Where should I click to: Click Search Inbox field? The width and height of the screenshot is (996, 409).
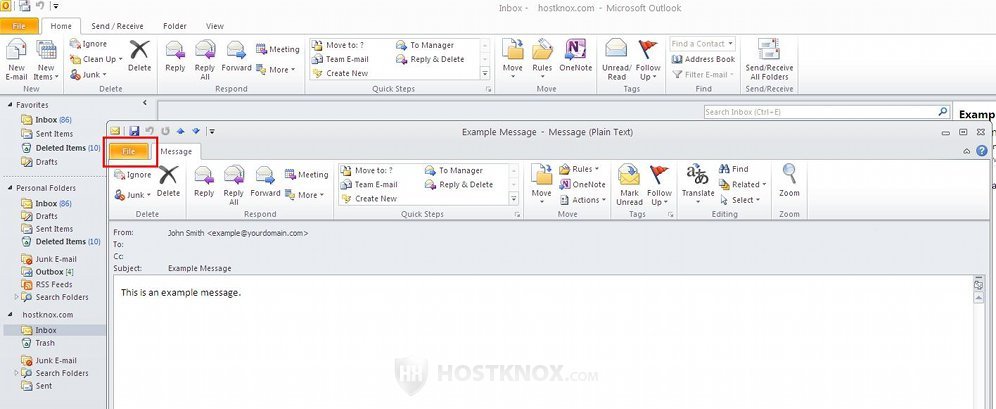click(x=826, y=112)
